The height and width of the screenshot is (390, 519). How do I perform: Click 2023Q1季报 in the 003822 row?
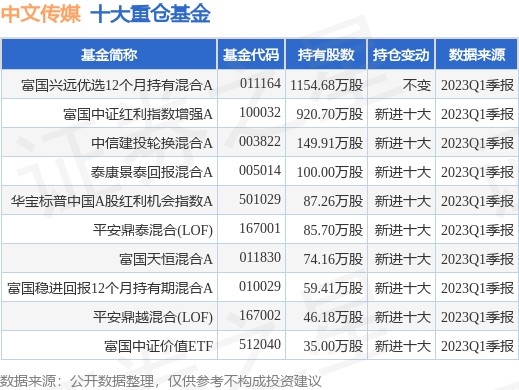[477, 143]
